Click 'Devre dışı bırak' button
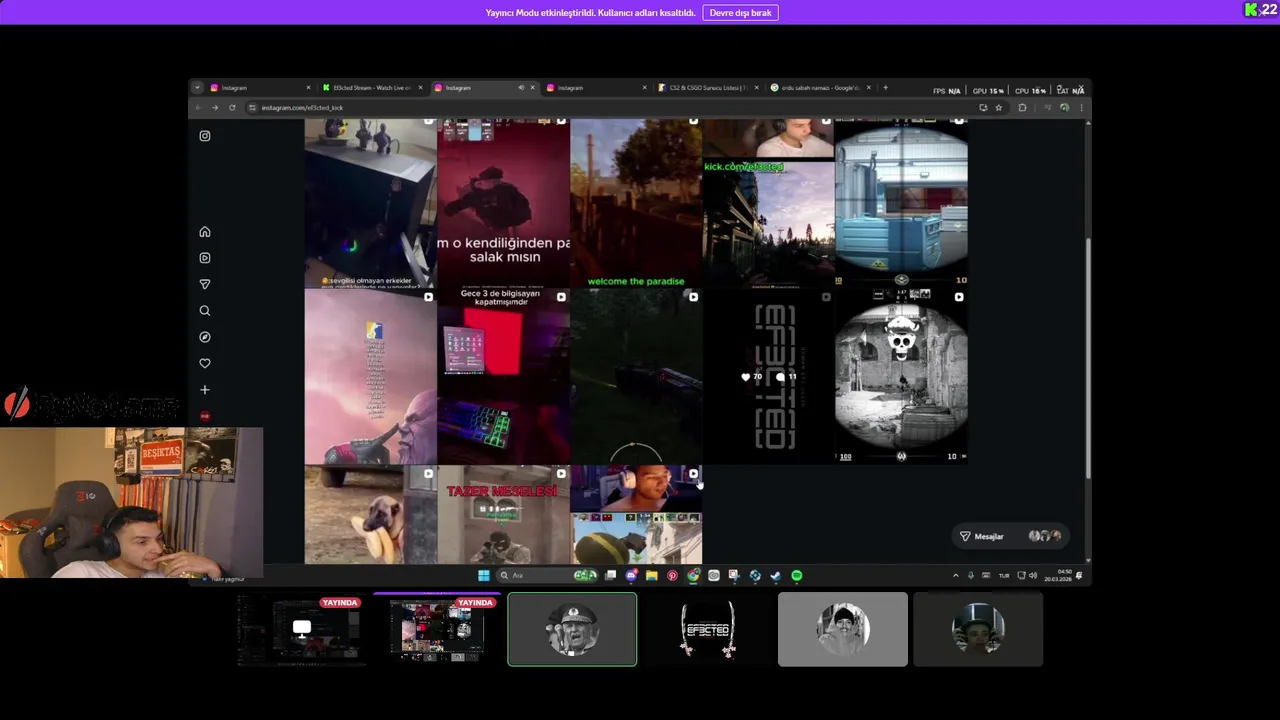The height and width of the screenshot is (720, 1280). 741,13
